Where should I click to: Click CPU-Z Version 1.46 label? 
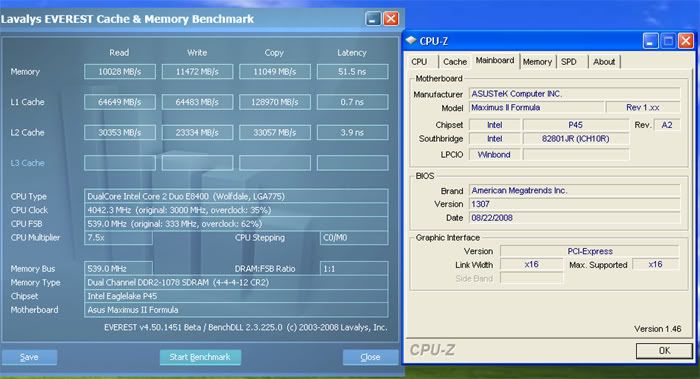click(x=658, y=329)
